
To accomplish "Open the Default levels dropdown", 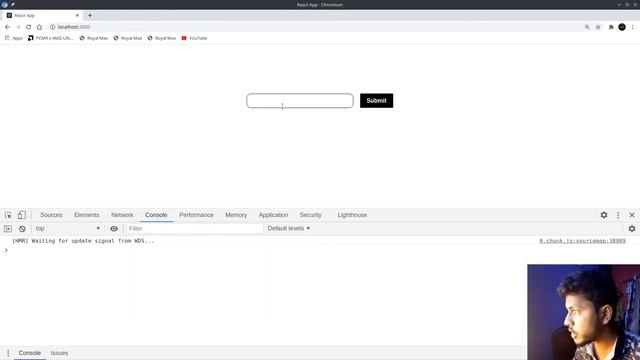I will [x=289, y=229].
